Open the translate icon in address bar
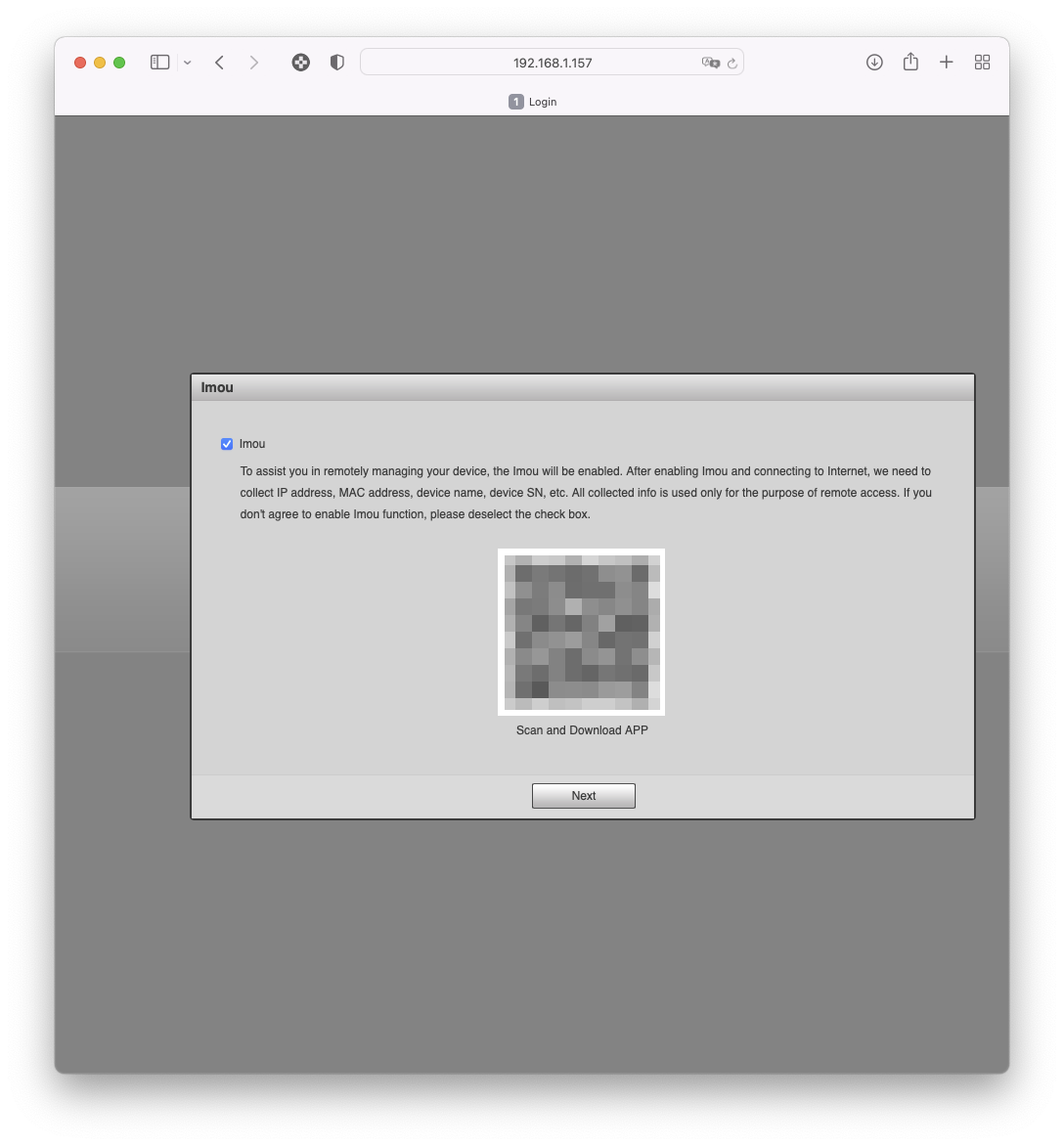Screen dimensions: 1064x1146 (710, 63)
